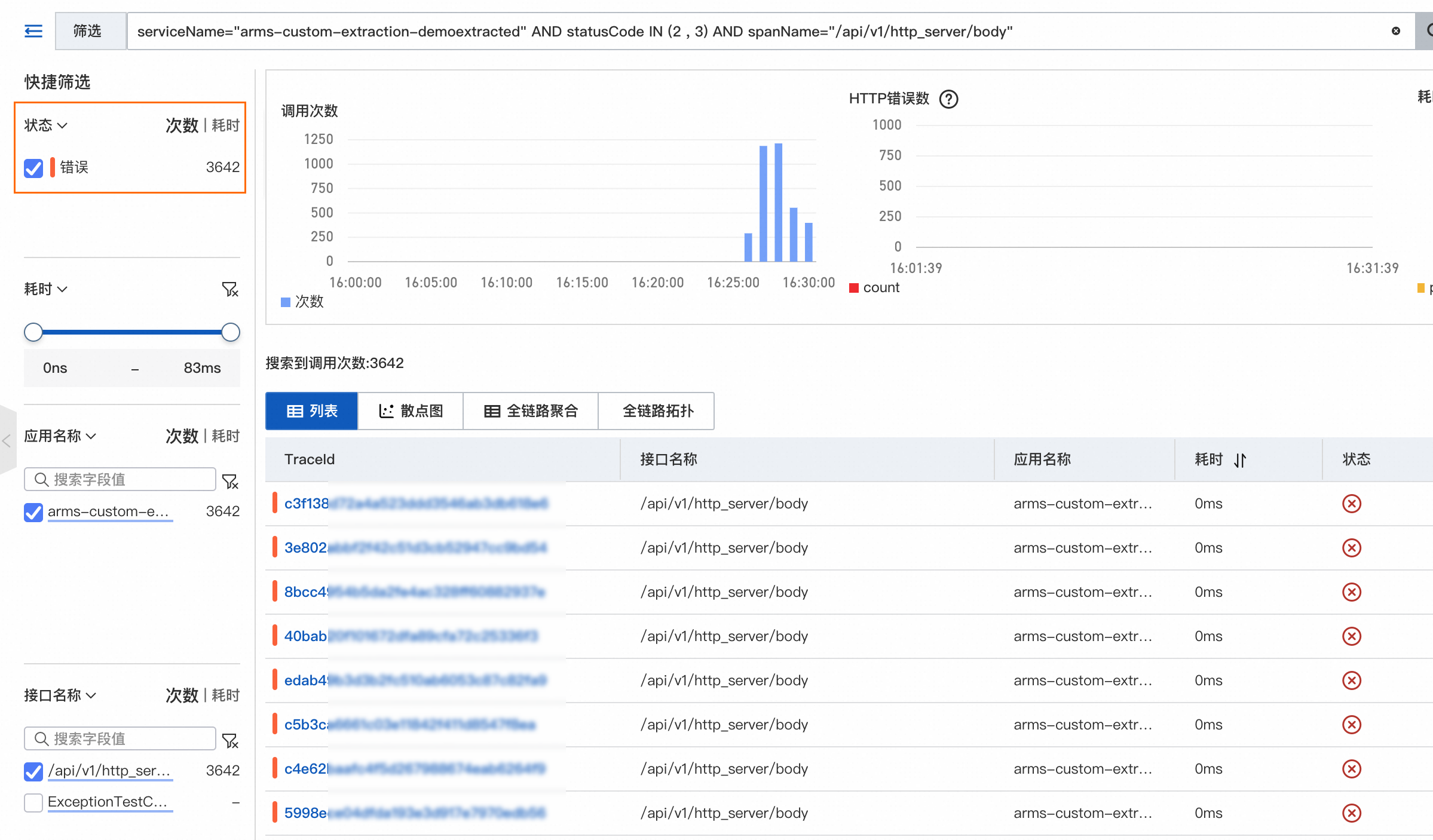
Task: Expand the 状态 quick filter dropdown
Action: (x=46, y=125)
